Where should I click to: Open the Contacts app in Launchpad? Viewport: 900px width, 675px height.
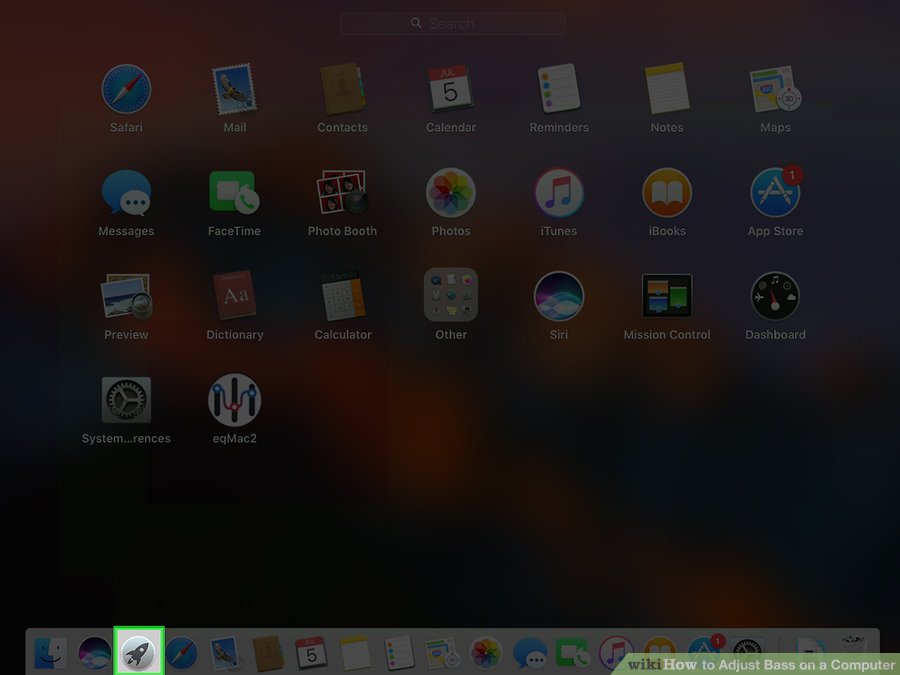tap(342, 89)
